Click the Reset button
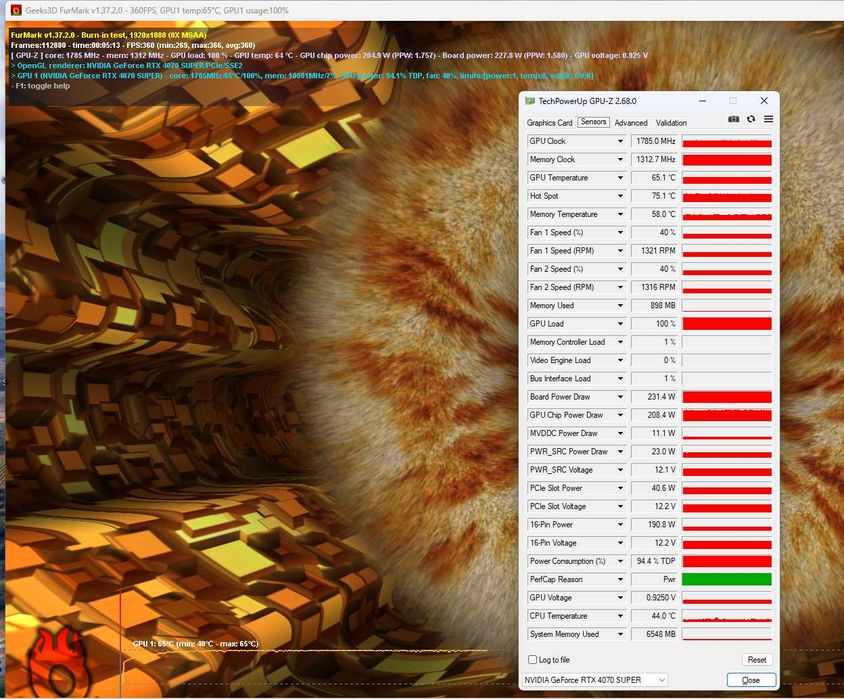The image size is (844, 699). click(x=757, y=660)
